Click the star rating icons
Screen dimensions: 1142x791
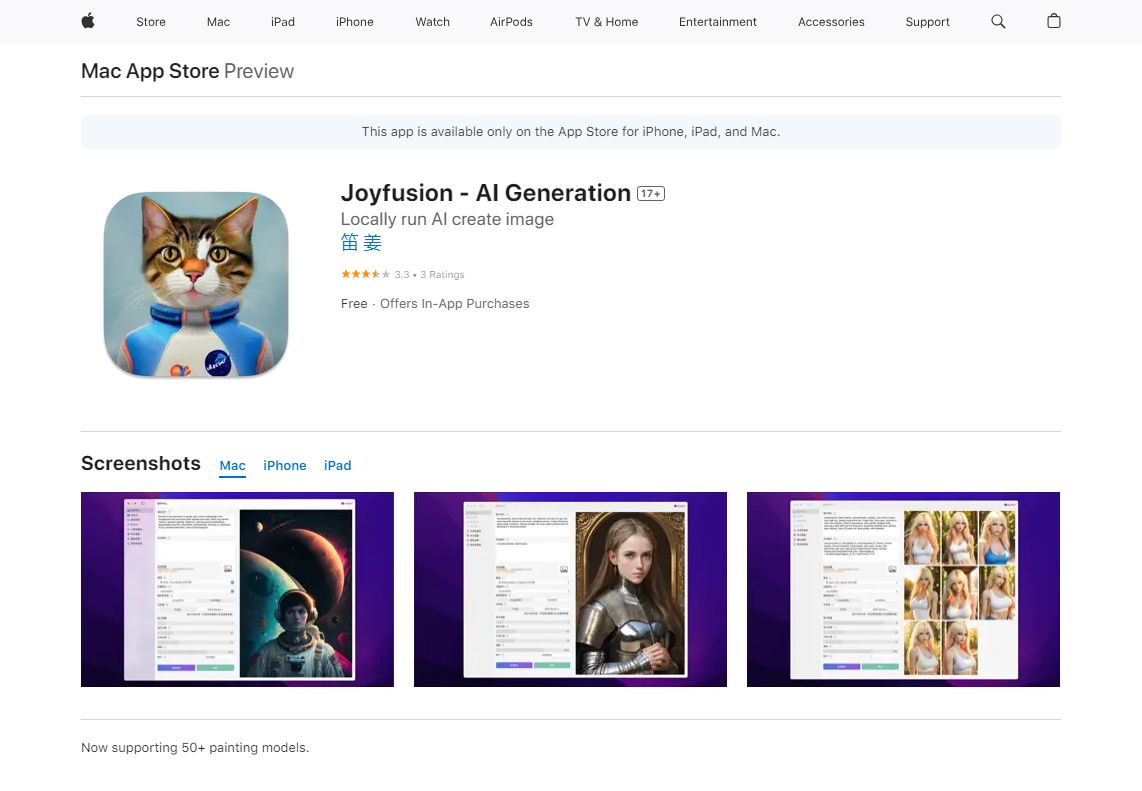point(366,275)
